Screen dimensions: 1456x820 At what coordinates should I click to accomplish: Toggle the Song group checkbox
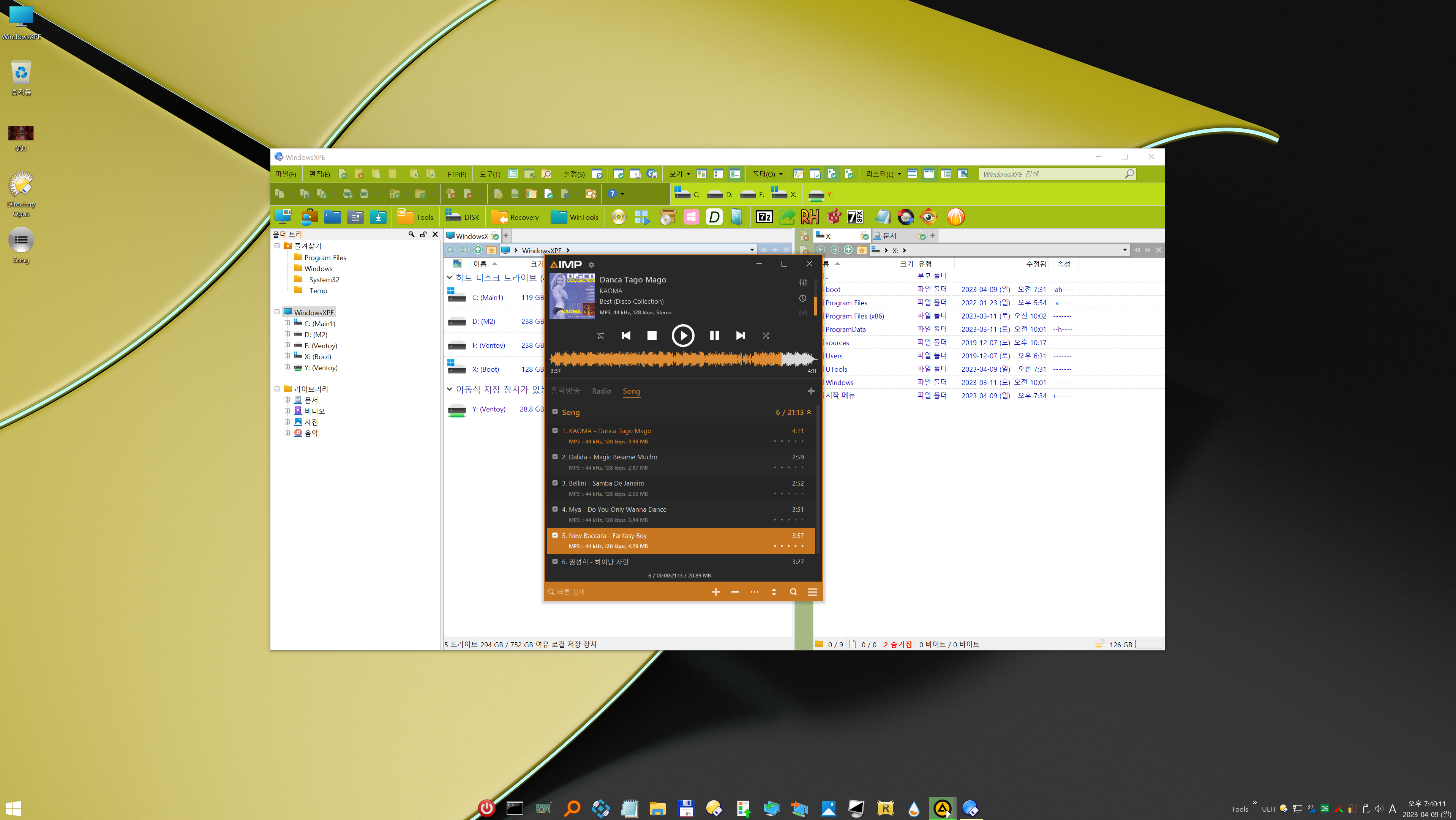tap(555, 412)
